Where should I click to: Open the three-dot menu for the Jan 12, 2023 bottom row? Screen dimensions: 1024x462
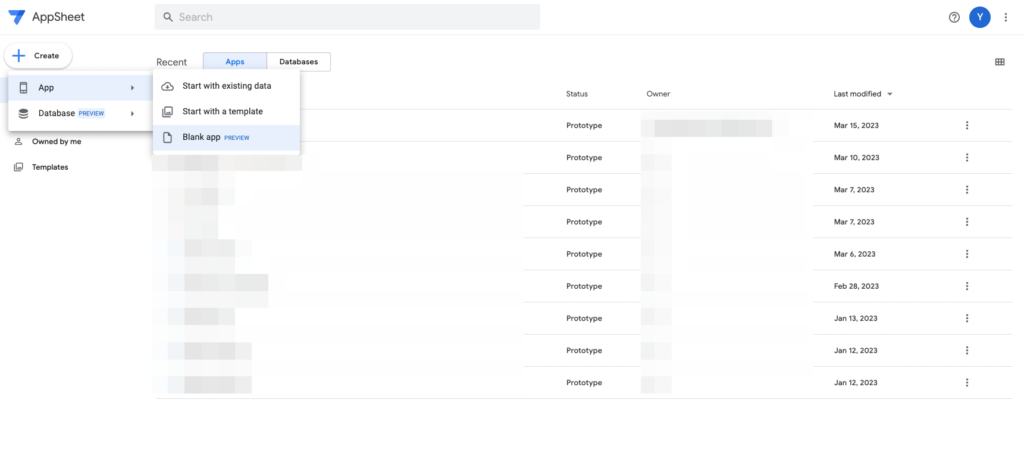coord(967,382)
